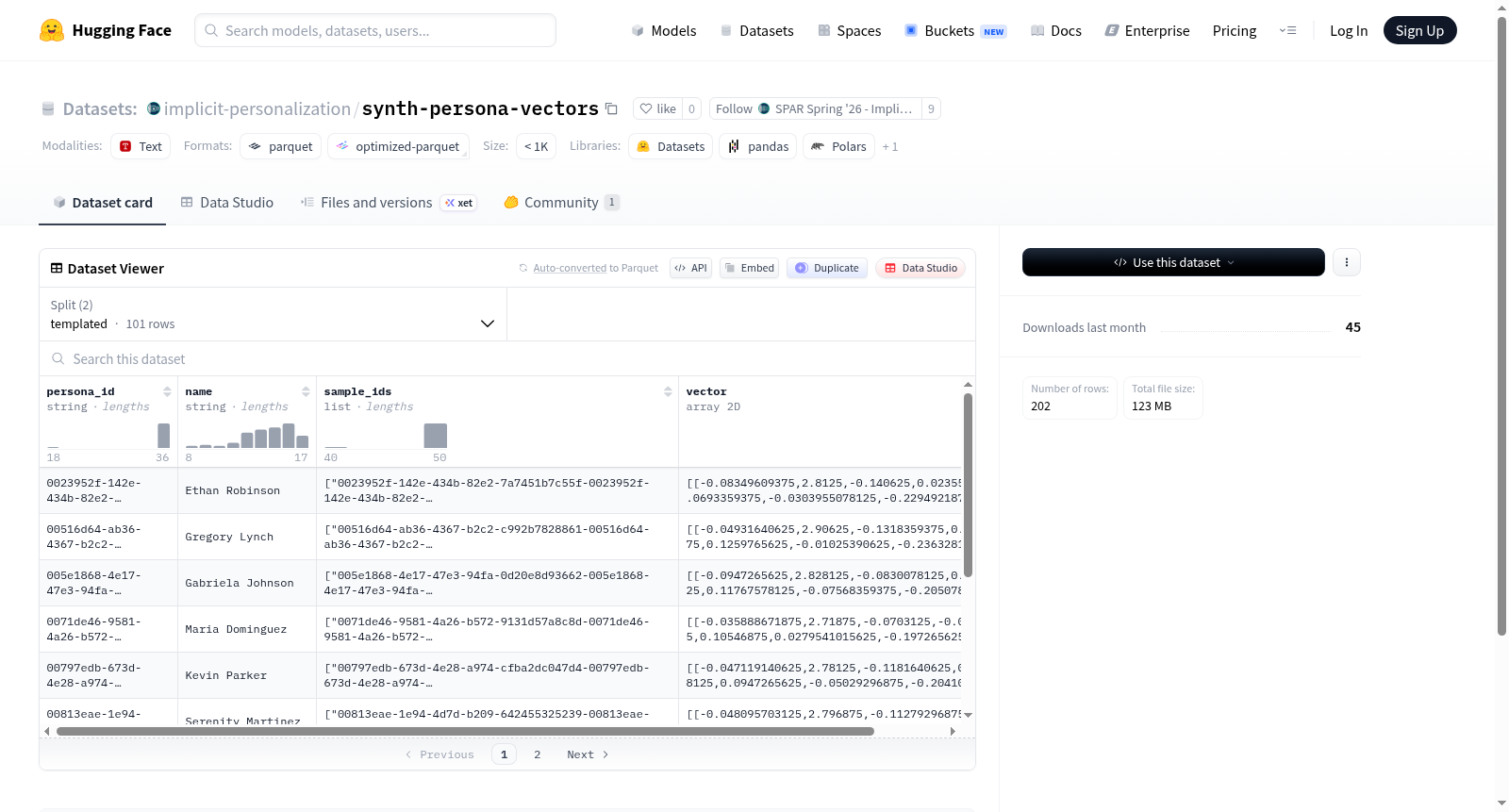
Task: Follow SPAR Spring '26 organization
Action: point(815,108)
